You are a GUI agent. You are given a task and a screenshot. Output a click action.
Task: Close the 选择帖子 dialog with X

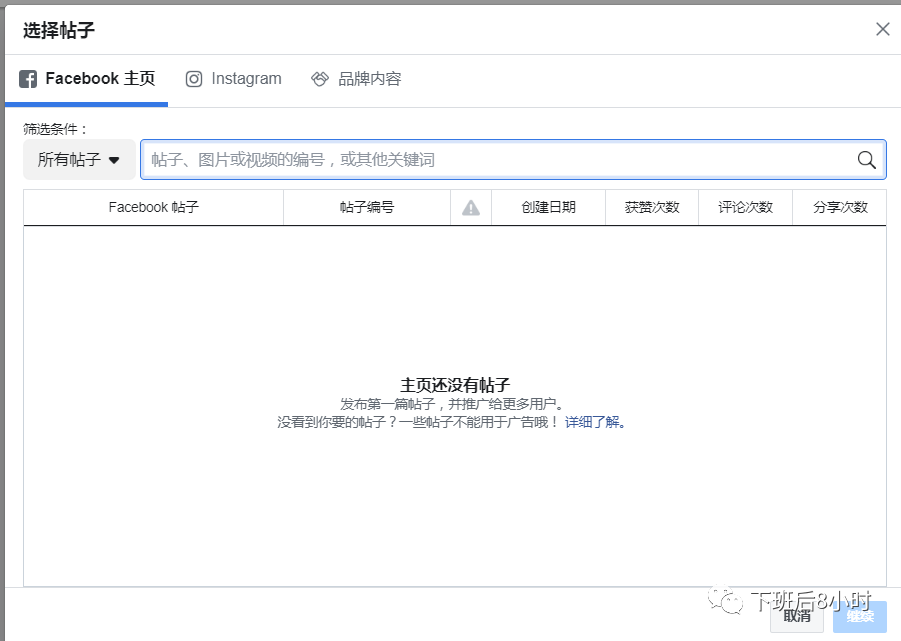pos(883,29)
